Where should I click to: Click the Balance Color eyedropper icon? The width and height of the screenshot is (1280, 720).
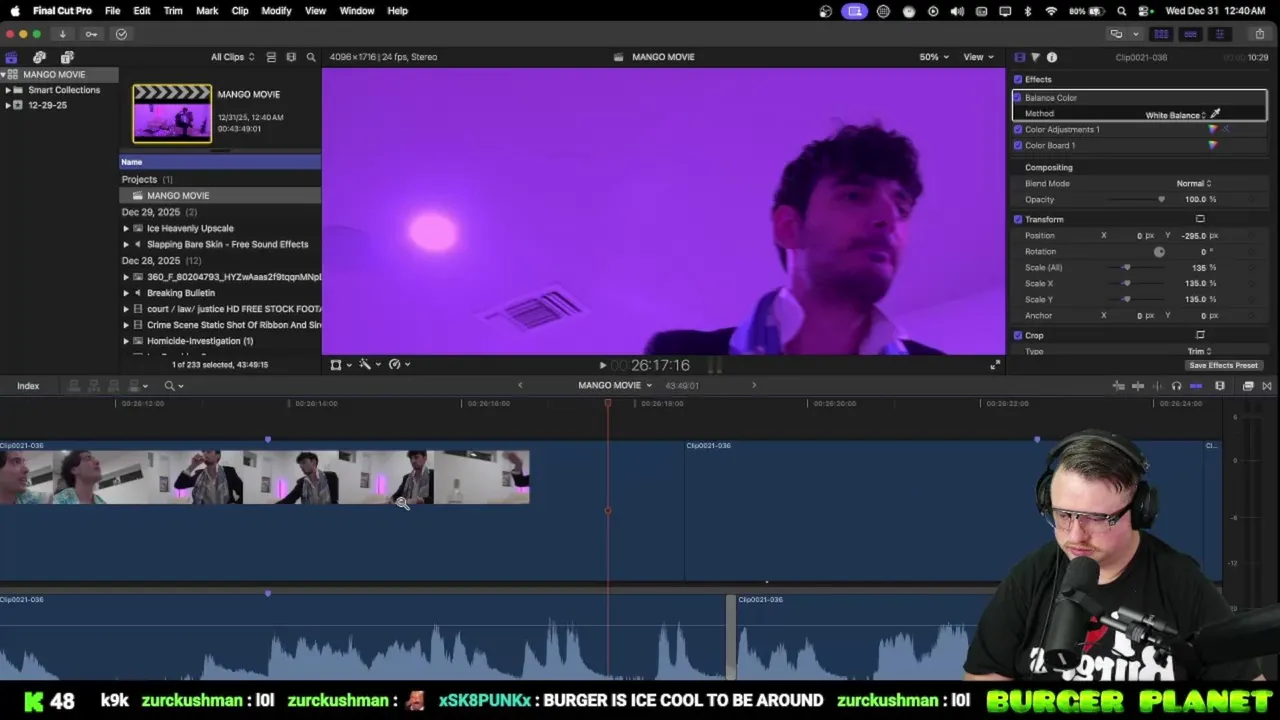coord(1216,114)
